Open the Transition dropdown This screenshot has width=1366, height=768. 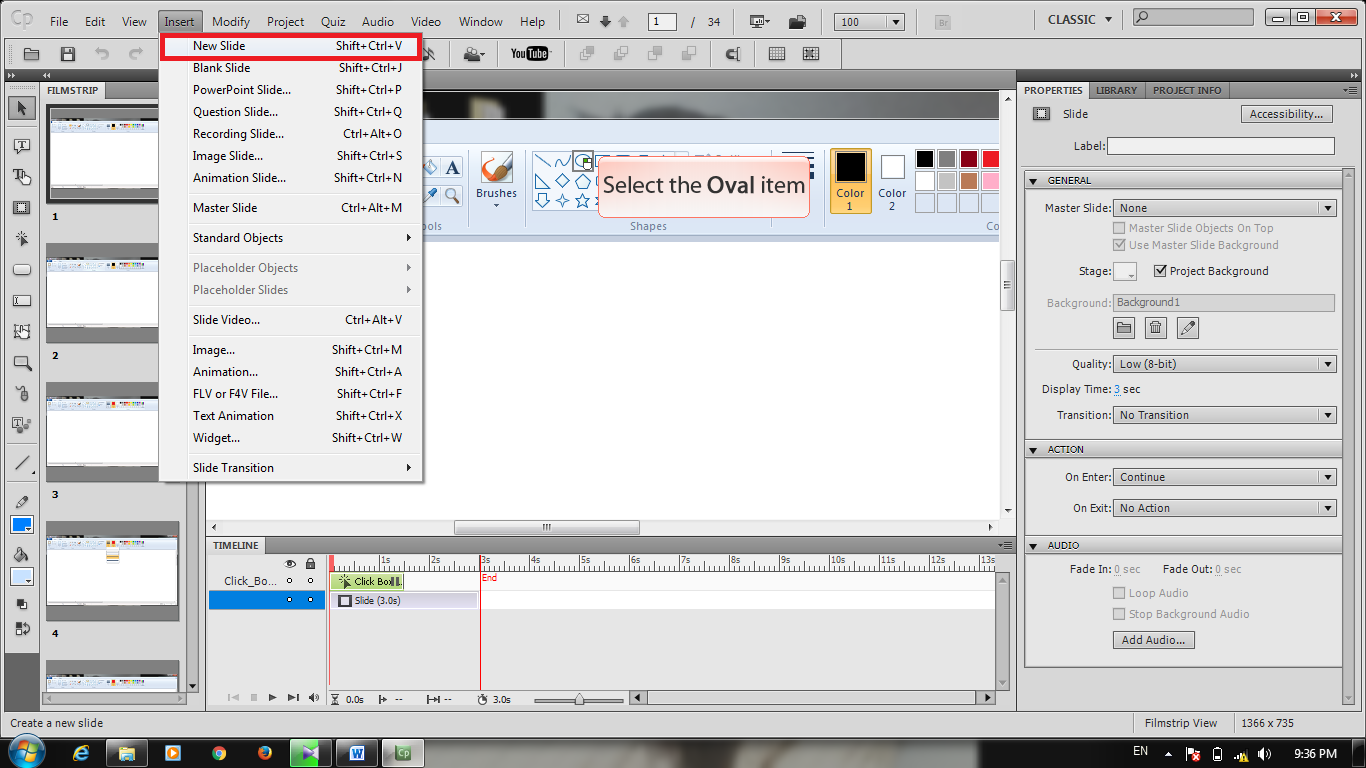coord(1224,415)
